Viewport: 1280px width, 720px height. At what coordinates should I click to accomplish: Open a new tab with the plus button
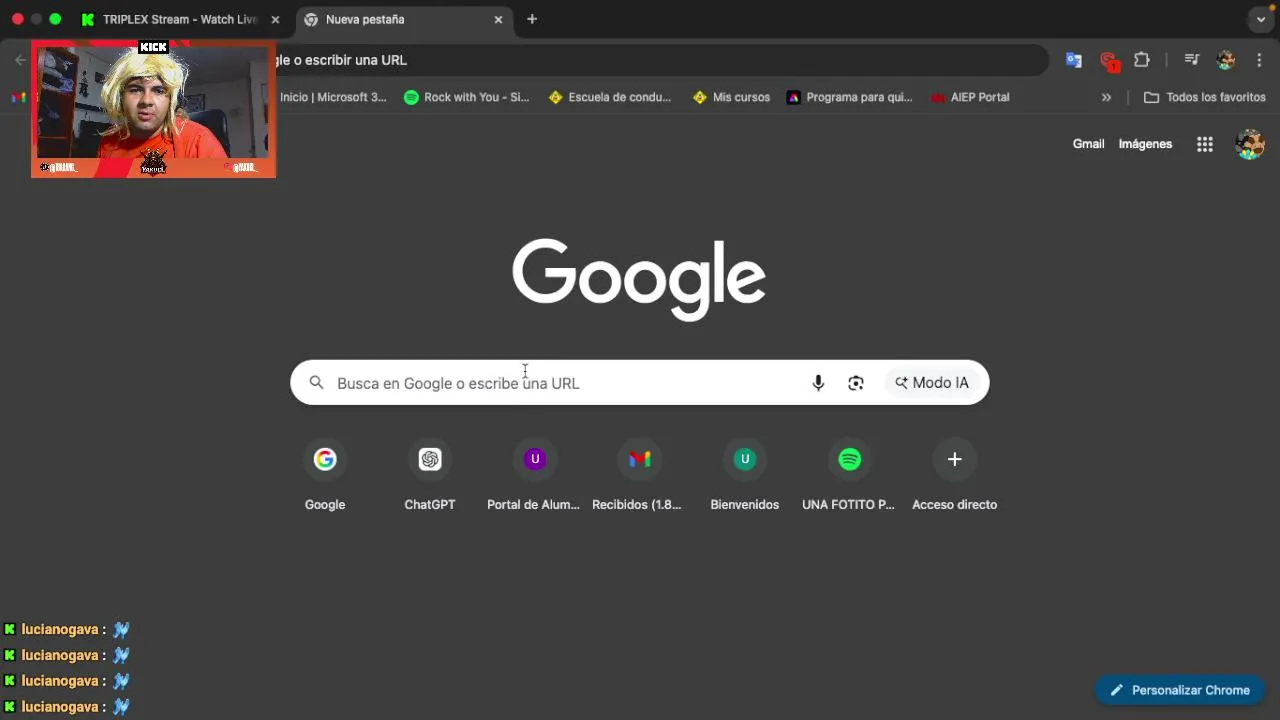coord(532,19)
